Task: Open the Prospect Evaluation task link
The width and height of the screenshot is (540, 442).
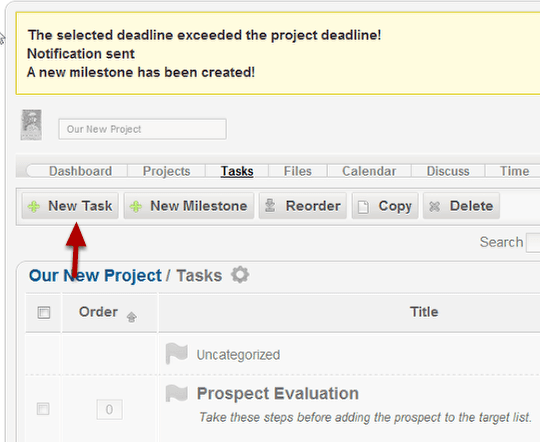Action: tap(278, 393)
